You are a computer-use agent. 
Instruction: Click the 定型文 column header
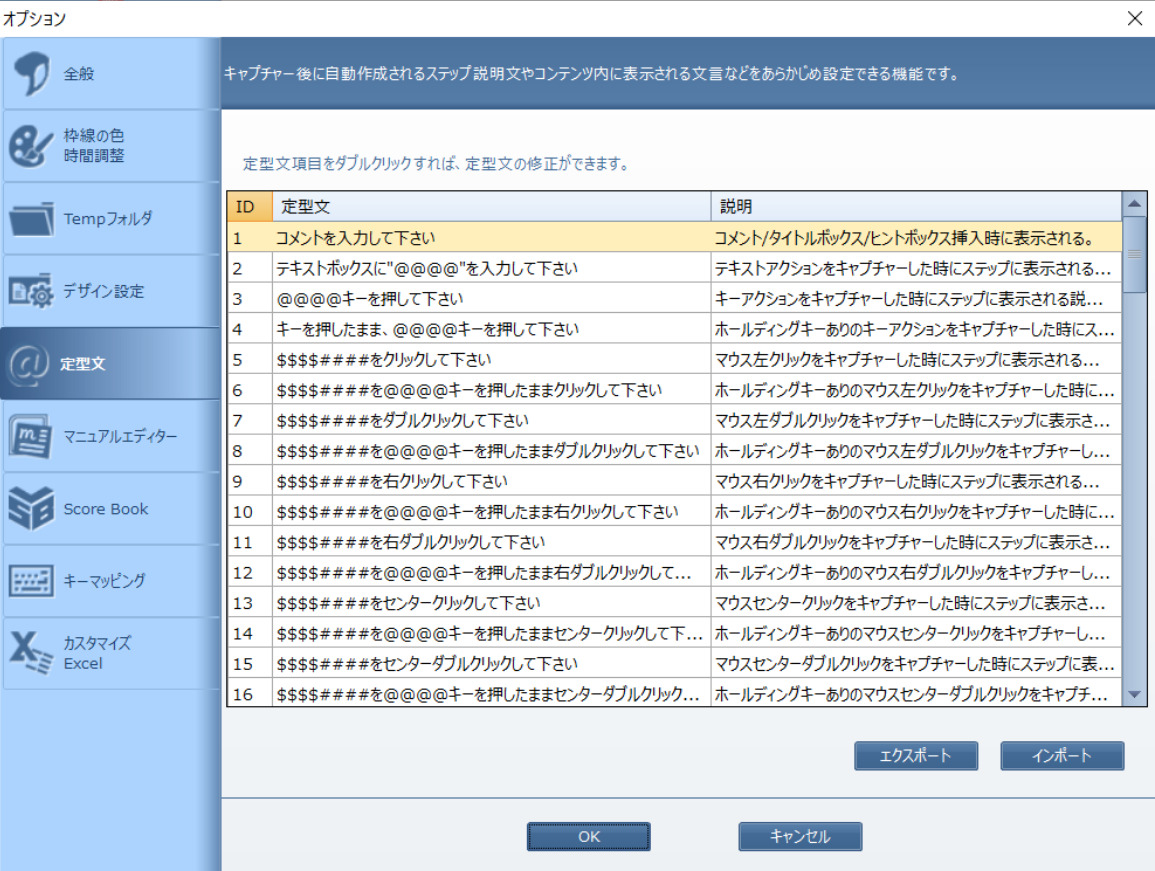[490, 207]
